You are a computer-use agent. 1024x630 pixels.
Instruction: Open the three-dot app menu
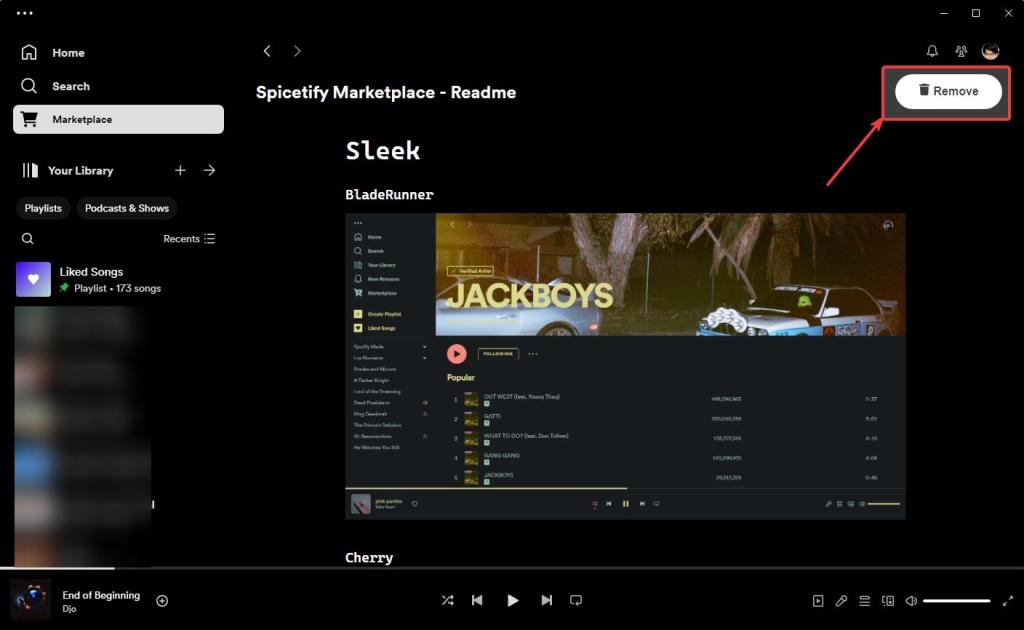click(25, 13)
